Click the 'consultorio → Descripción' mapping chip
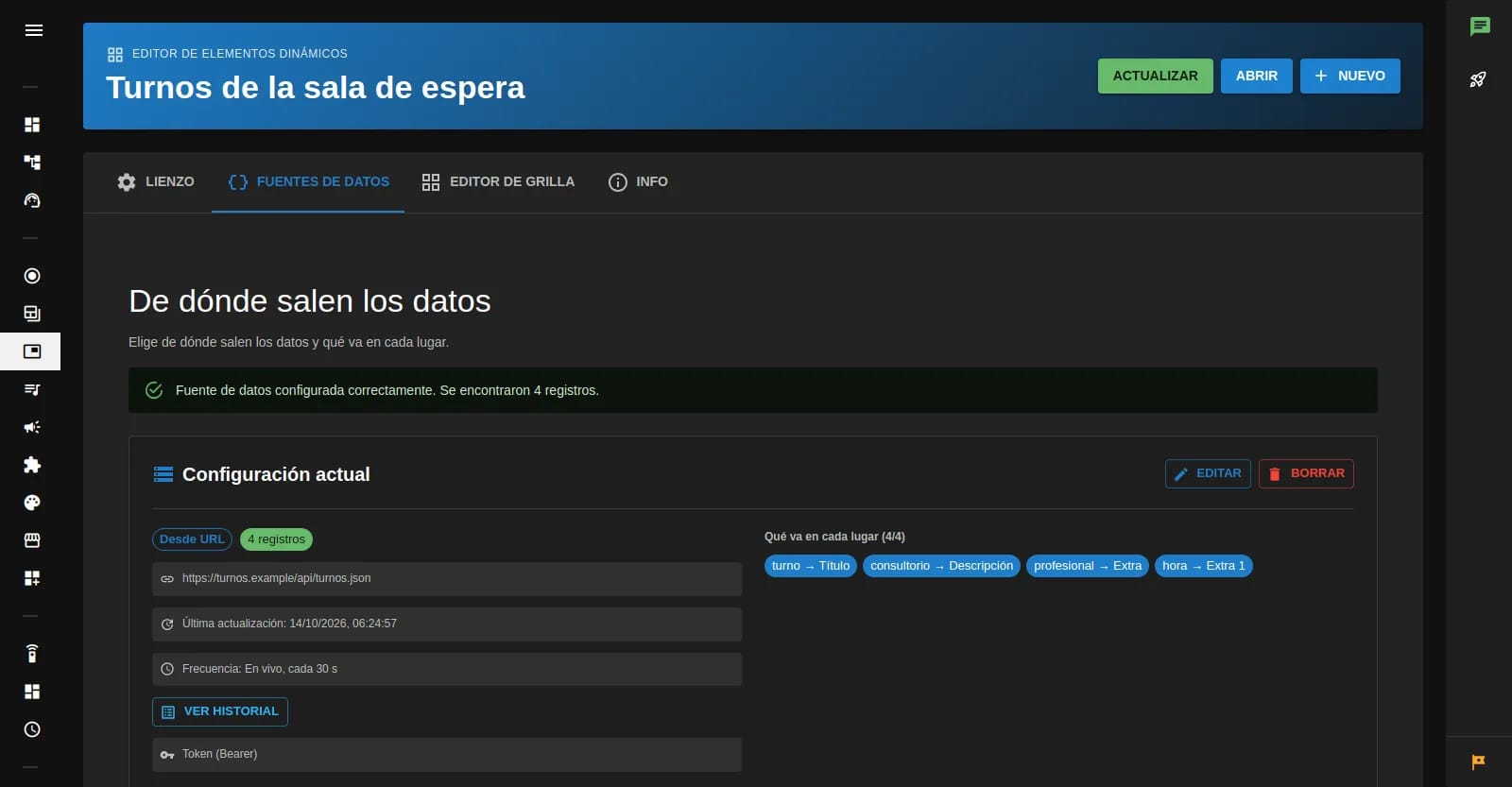The width and height of the screenshot is (1512, 787). pyautogui.click(x=941, y=566)
